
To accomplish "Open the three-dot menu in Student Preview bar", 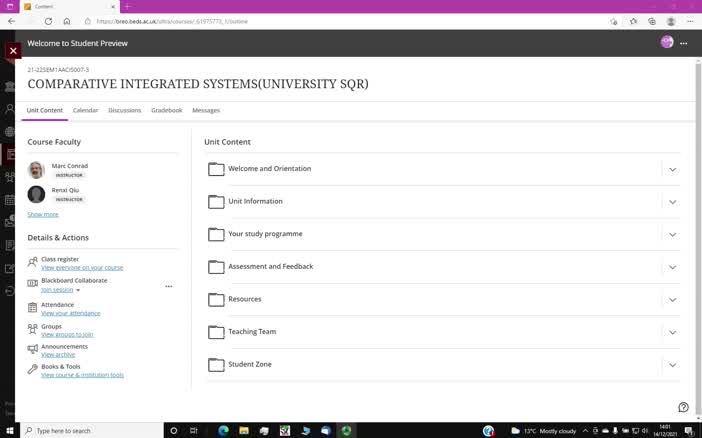I will point(684,43).
